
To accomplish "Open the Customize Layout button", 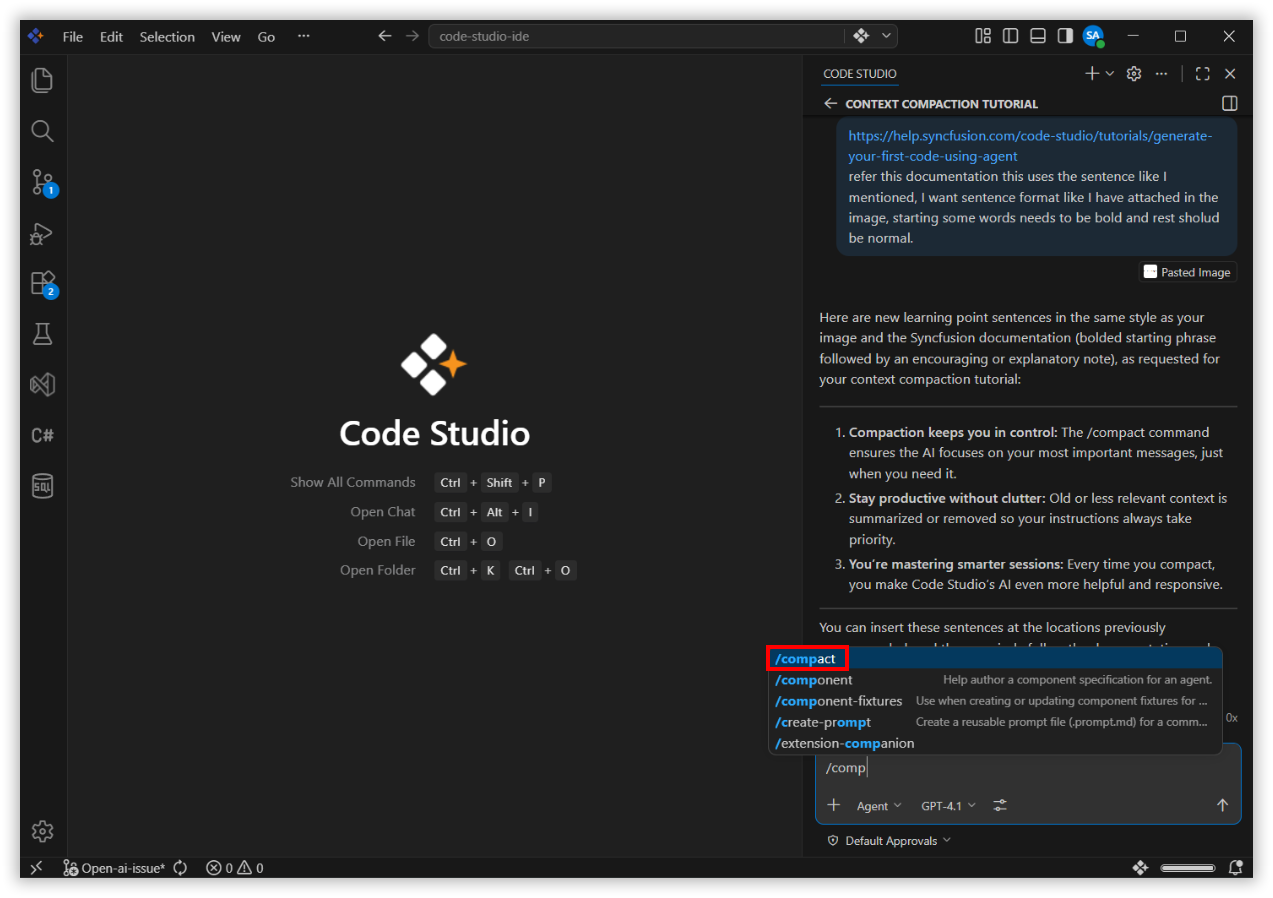I will (983, 36).
